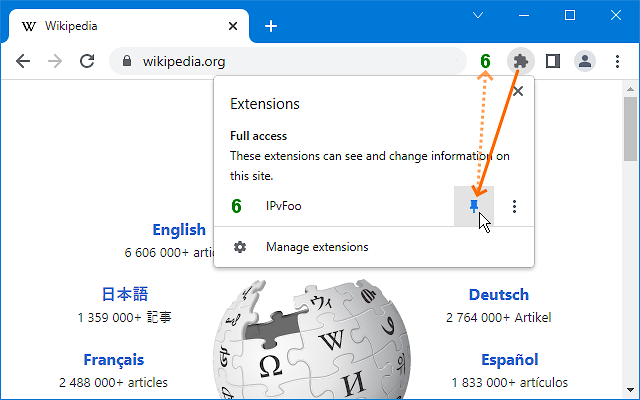Viewport: 640px width, 400px height.
Task: Click the 'Full access' heading text
Action: coord(258,136)
